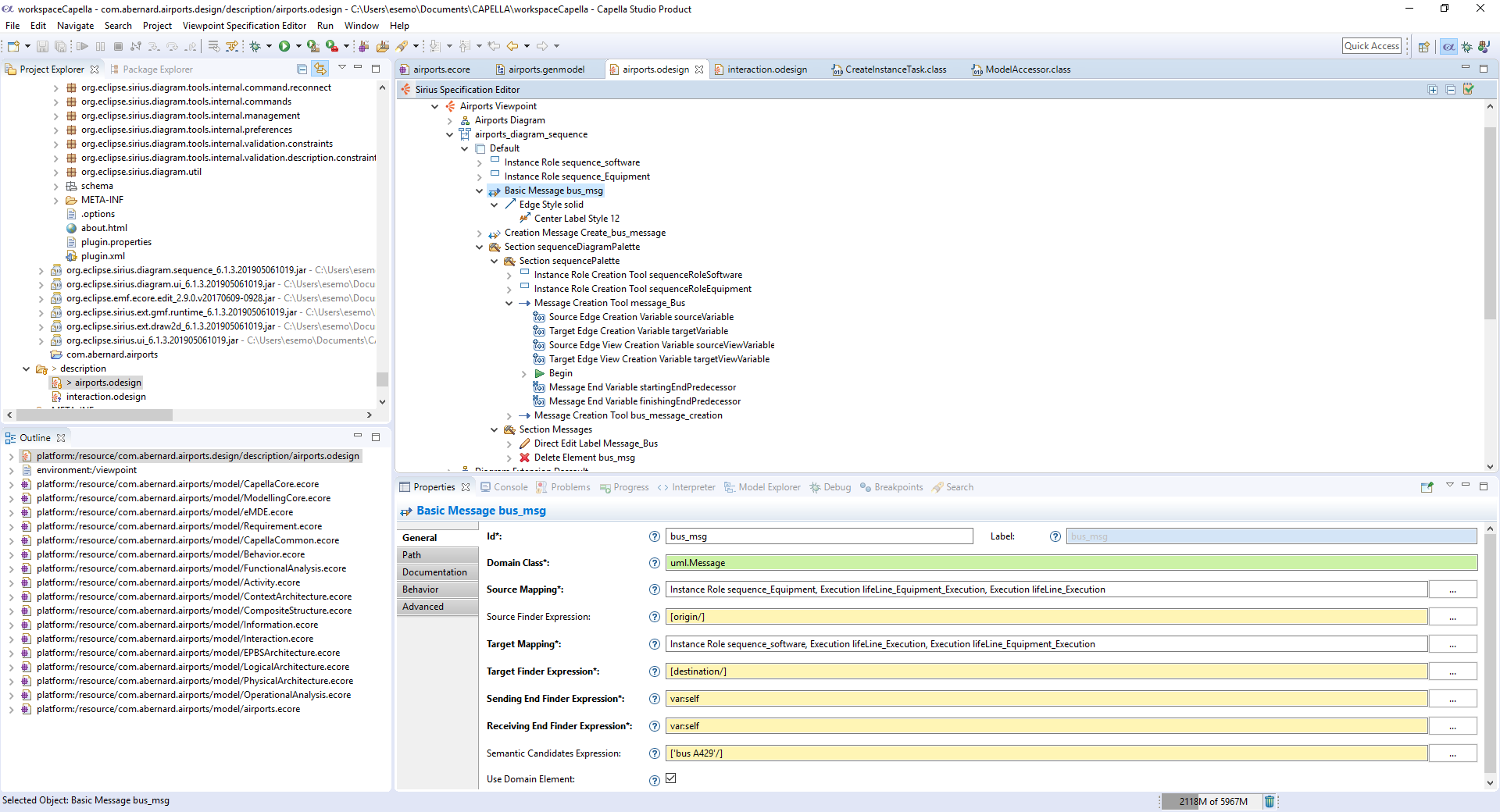Image resolution: width=1500 pixels, height=812 pixels.
Task: Click the Open Perspective icon
Action: pyautogui.click(x=1423, y=47)
